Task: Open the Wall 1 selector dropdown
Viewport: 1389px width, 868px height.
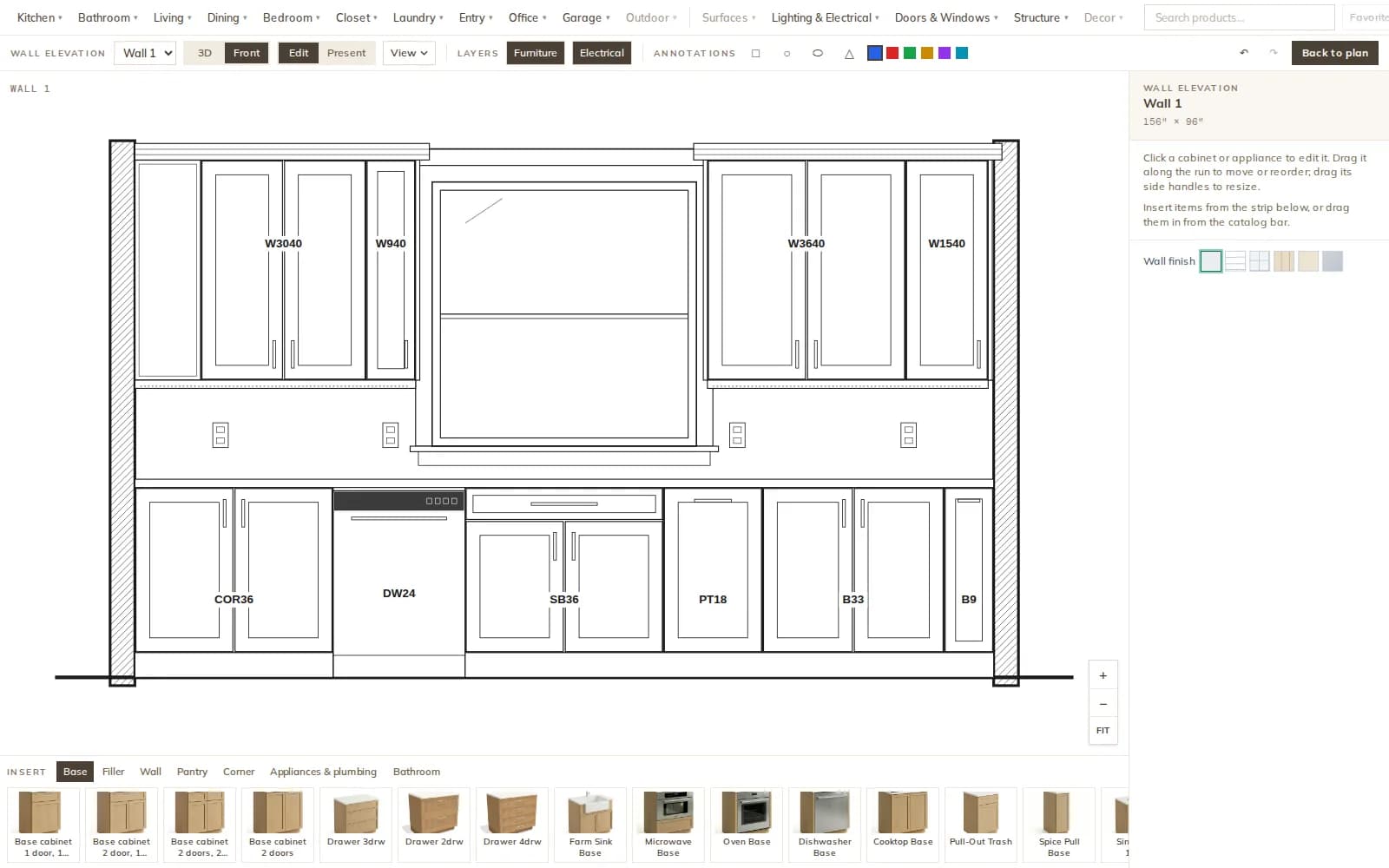Action: point(146,53)
